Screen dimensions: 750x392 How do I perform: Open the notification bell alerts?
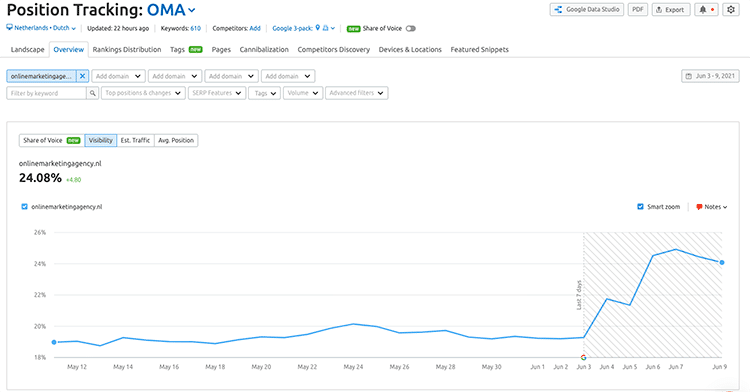[706, 10]
